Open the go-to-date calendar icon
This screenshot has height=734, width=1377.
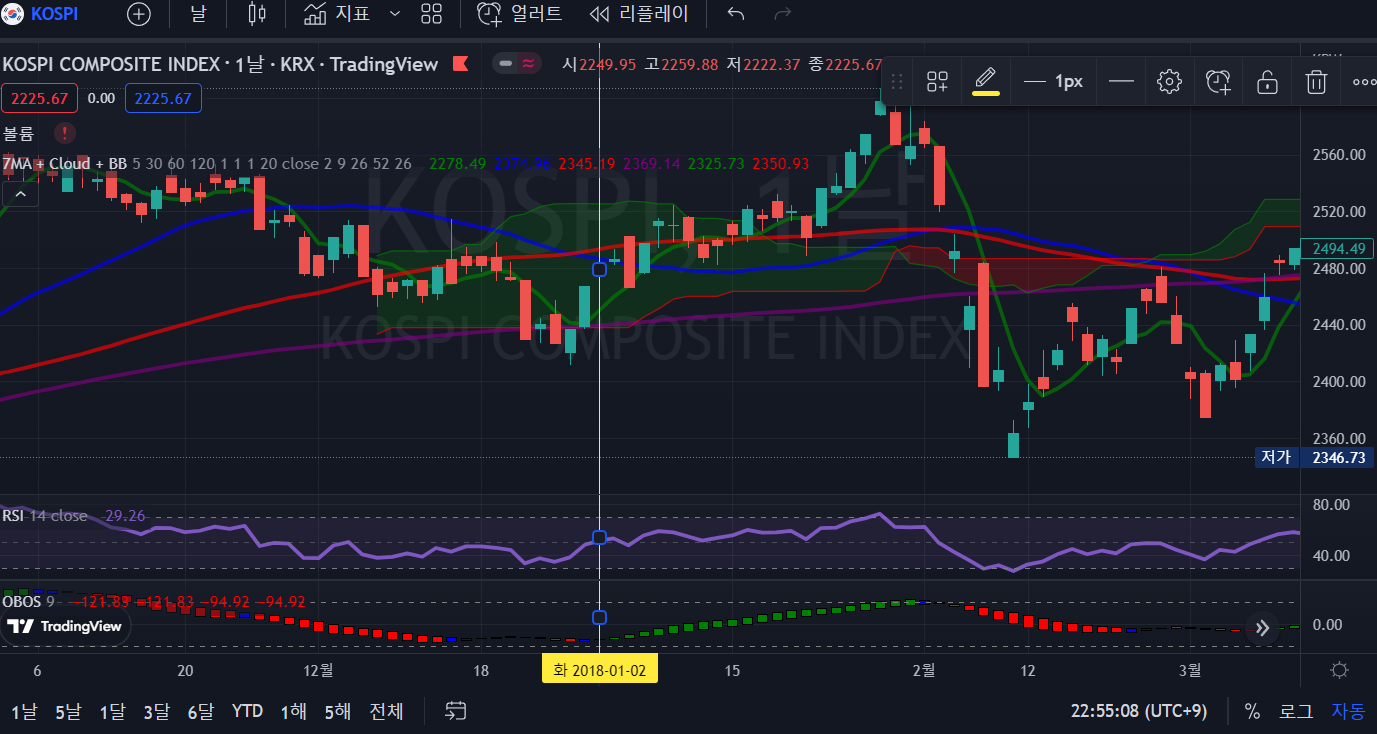point(456,711)
